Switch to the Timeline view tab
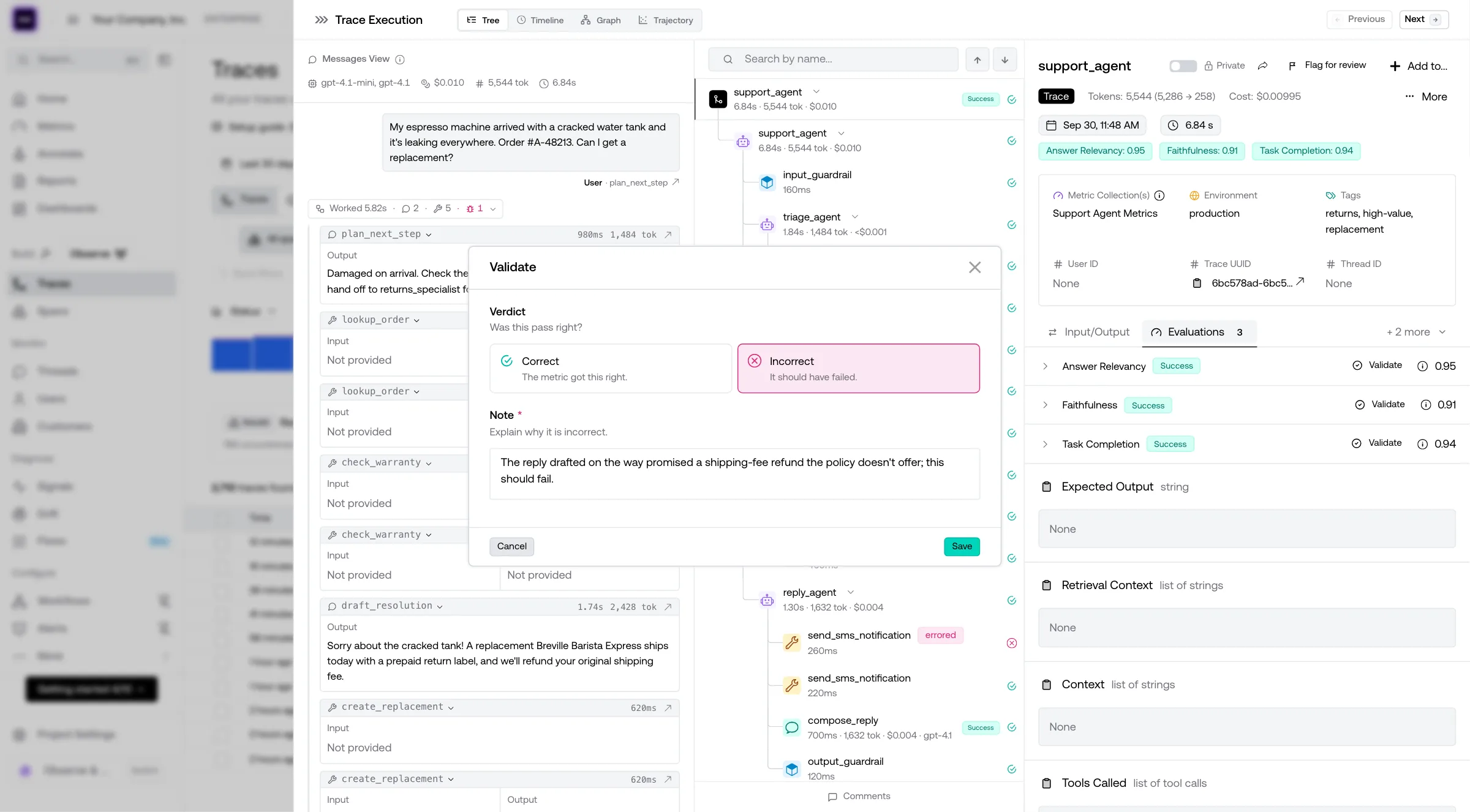 [540, 20]
